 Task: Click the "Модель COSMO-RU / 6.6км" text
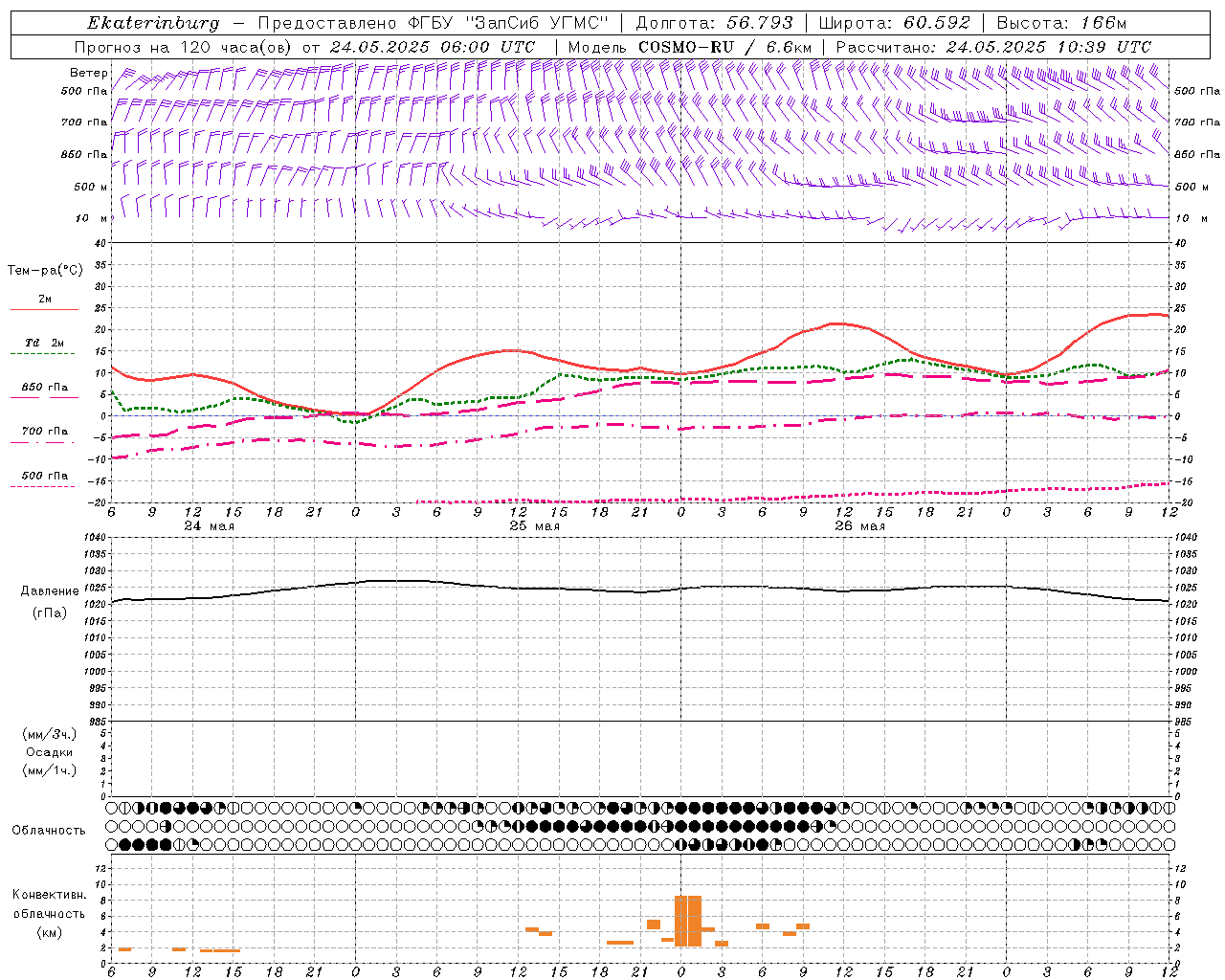690,47
